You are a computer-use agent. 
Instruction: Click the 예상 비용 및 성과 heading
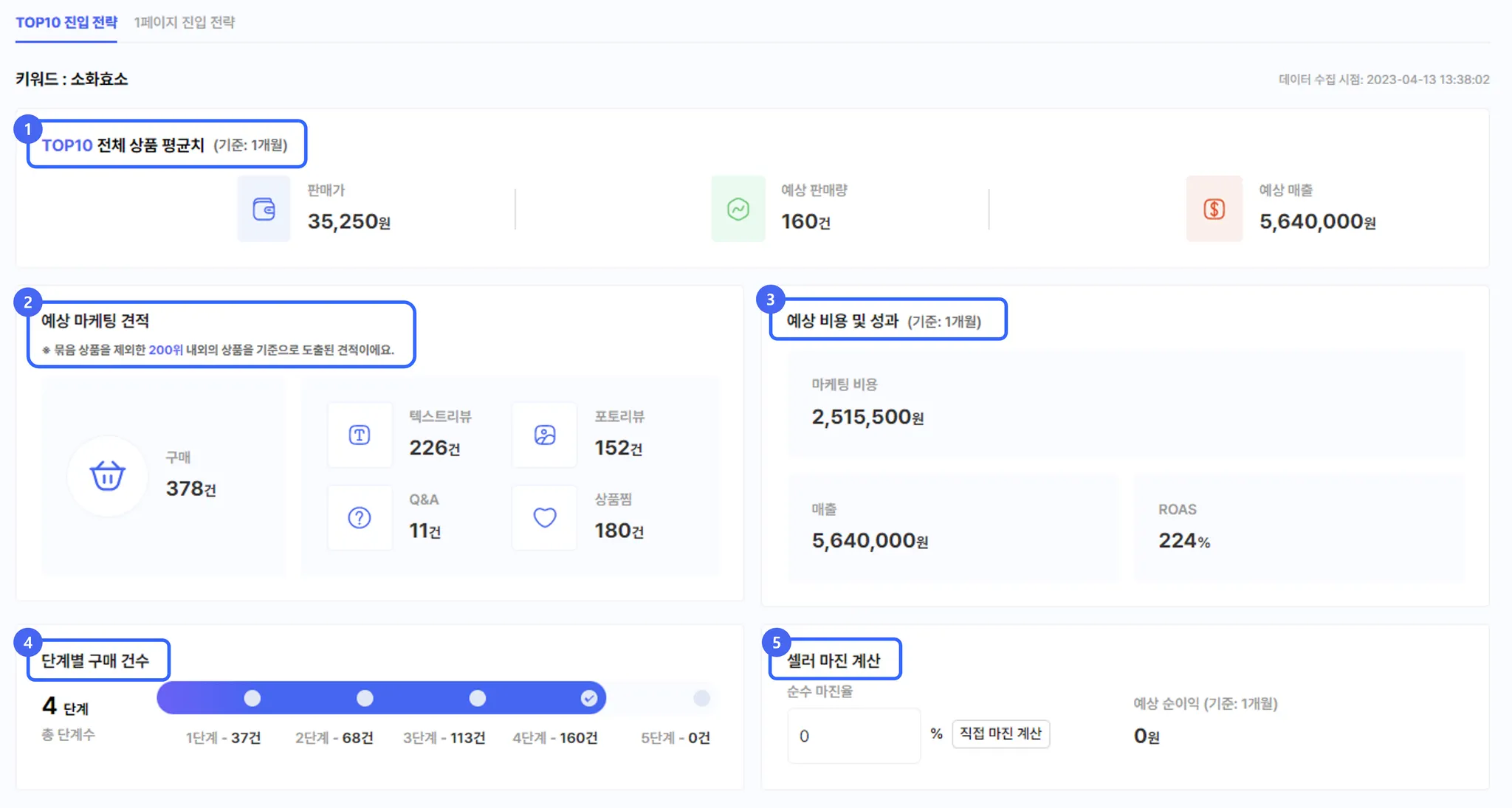pyautogui.click(x=842, y=321)
